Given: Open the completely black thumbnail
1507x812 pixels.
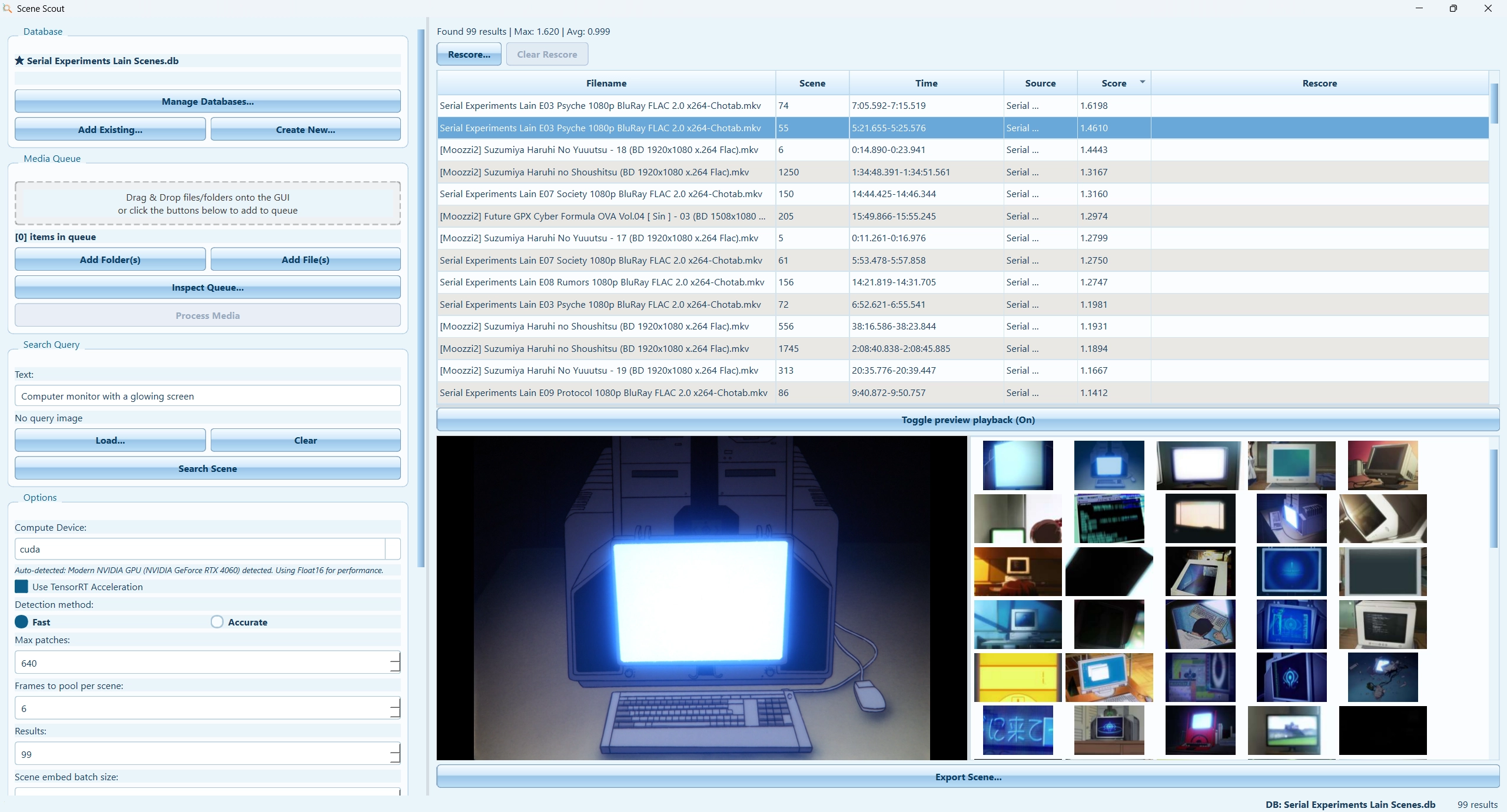Looking at the screenshot, I should tap(1383, 730).
